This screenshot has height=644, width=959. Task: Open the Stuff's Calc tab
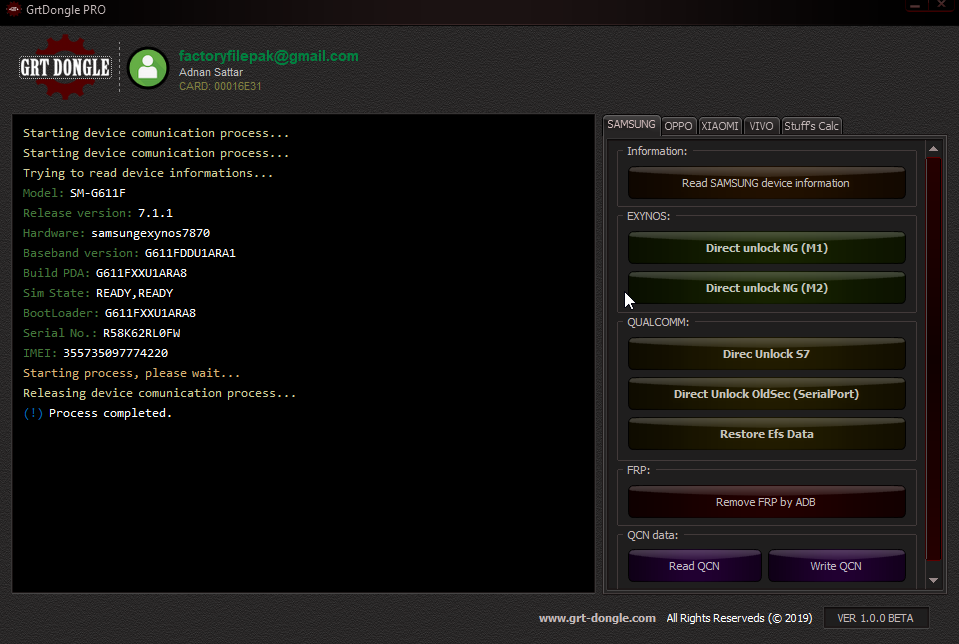point(811,126)
